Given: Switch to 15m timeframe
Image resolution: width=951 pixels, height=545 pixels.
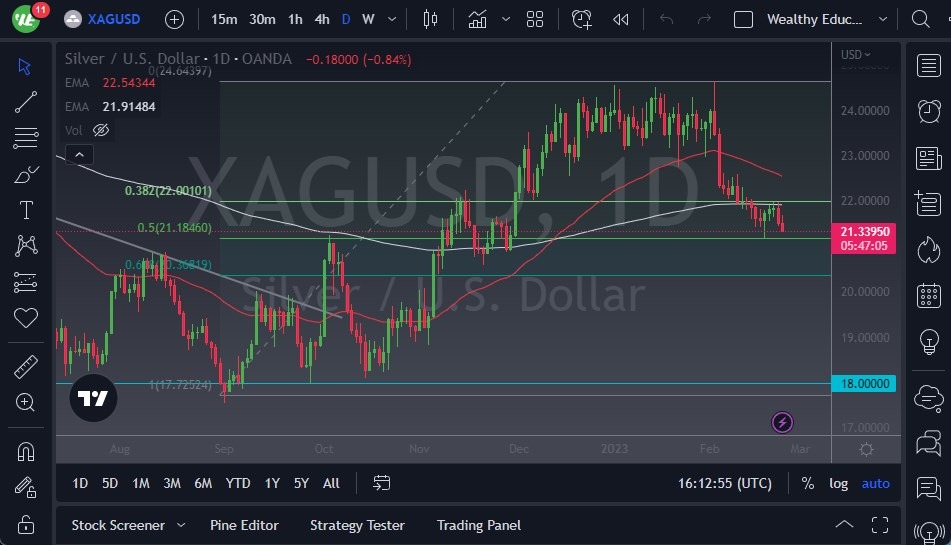Looking at the screenshot, I should tap(224, 19).
